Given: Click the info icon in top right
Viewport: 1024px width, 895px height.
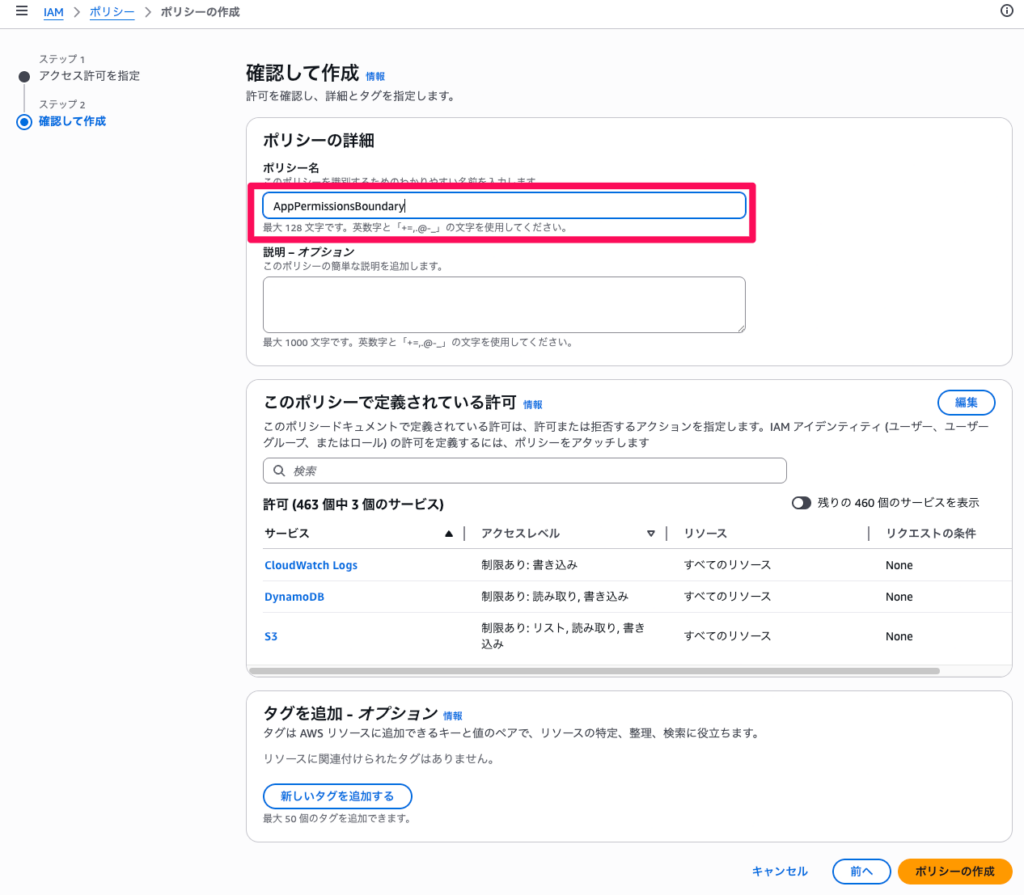Looking at the screenshot, I should 1007,12.
